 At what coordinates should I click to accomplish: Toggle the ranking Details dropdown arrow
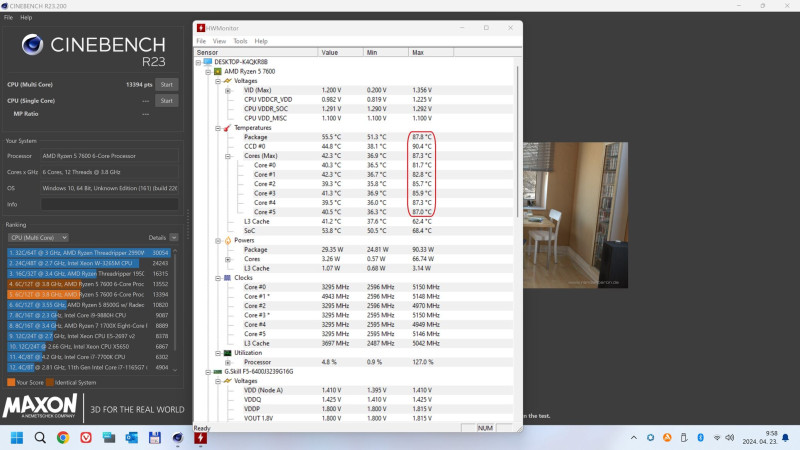174,238
